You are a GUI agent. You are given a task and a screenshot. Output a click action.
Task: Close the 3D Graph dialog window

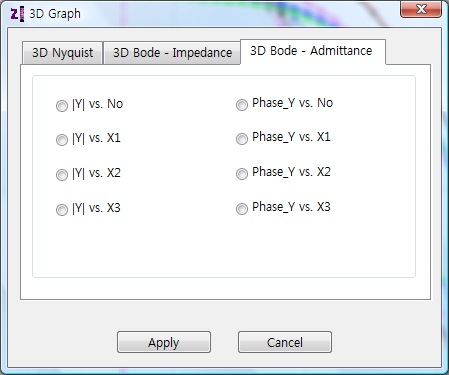click(421, 9)
